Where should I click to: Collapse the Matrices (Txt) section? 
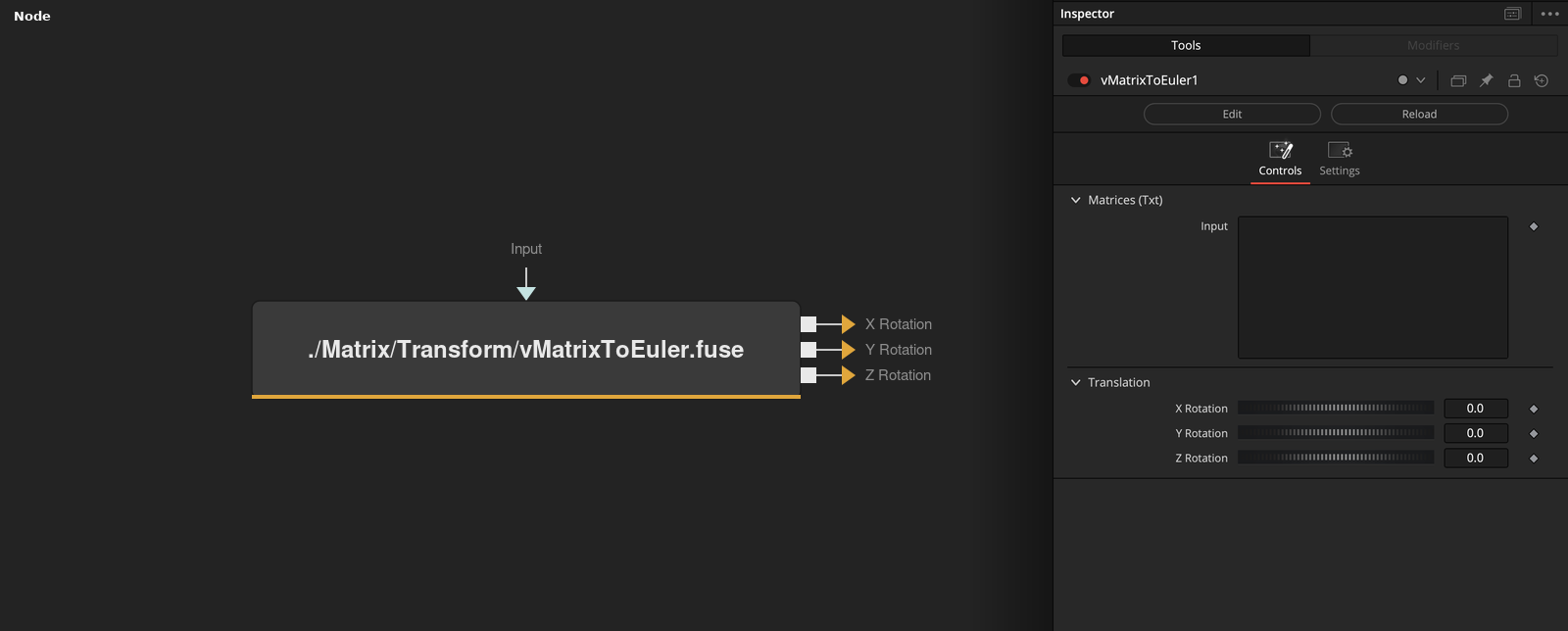coord(1076,200)
